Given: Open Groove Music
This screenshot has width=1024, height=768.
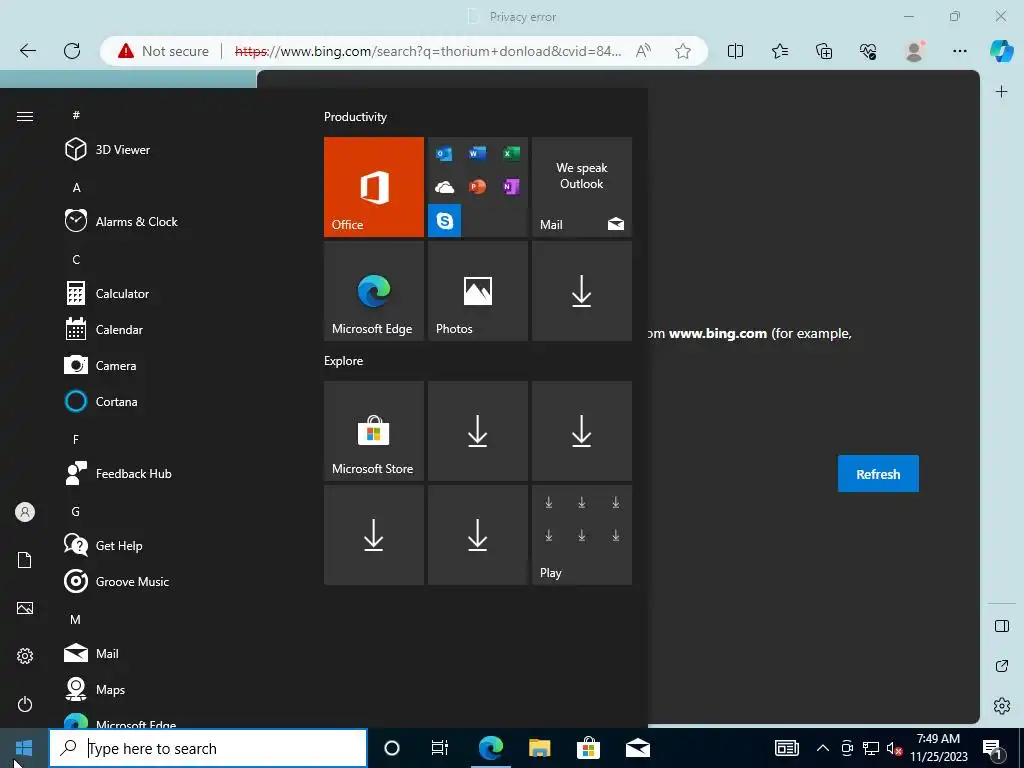Looking at the screenshot, I should (x=117, y=581).
